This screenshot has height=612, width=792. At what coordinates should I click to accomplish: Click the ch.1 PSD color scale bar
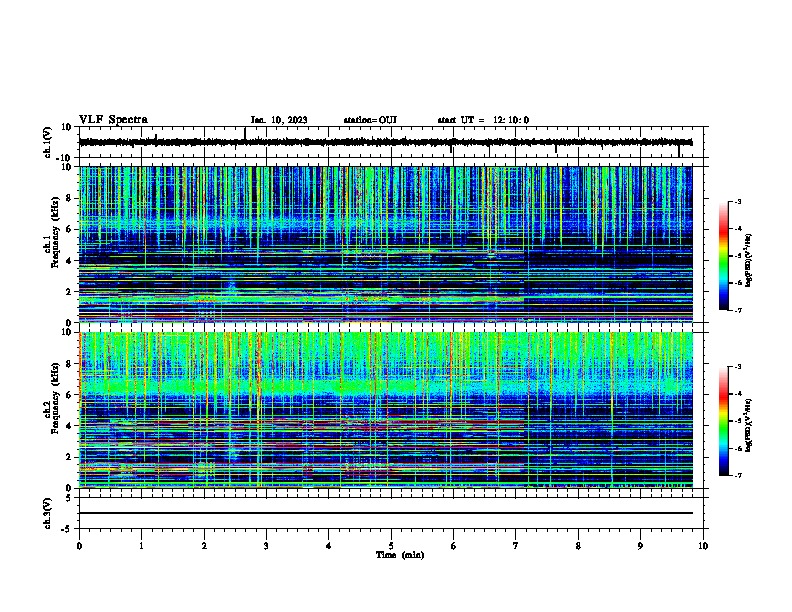pos(723,256)
